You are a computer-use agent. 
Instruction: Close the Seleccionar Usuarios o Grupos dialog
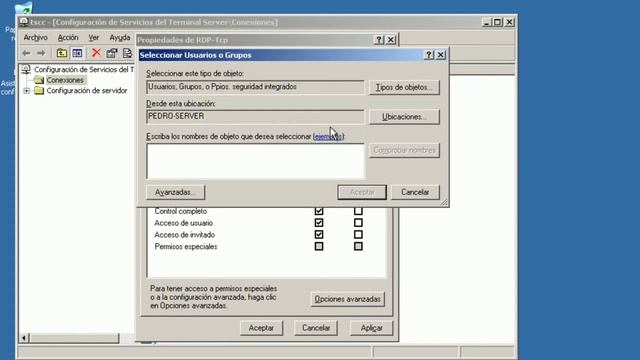[441, 55]
